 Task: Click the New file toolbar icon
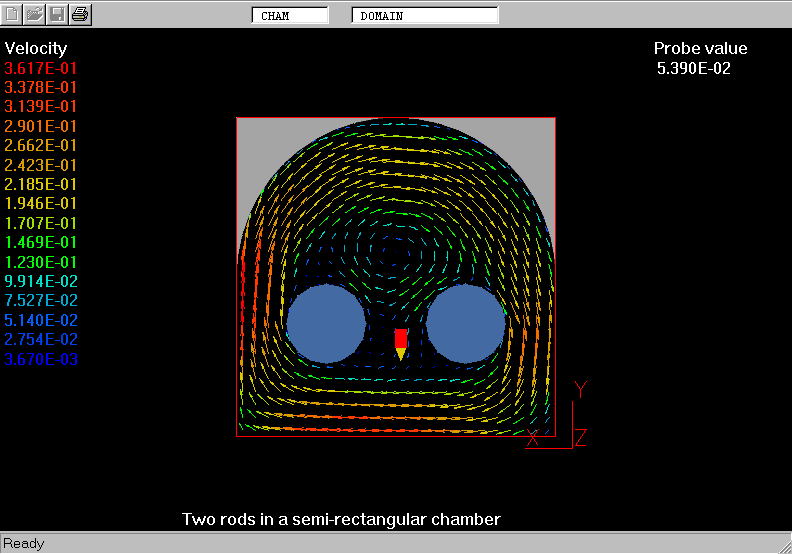tap(12, 14)
